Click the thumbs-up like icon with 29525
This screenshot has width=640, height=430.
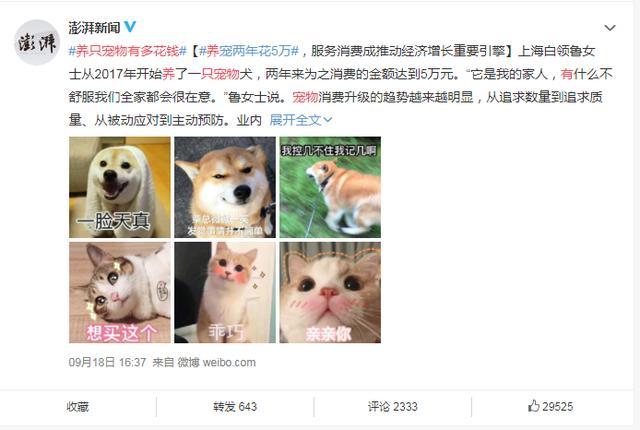[x=550, y=406]
